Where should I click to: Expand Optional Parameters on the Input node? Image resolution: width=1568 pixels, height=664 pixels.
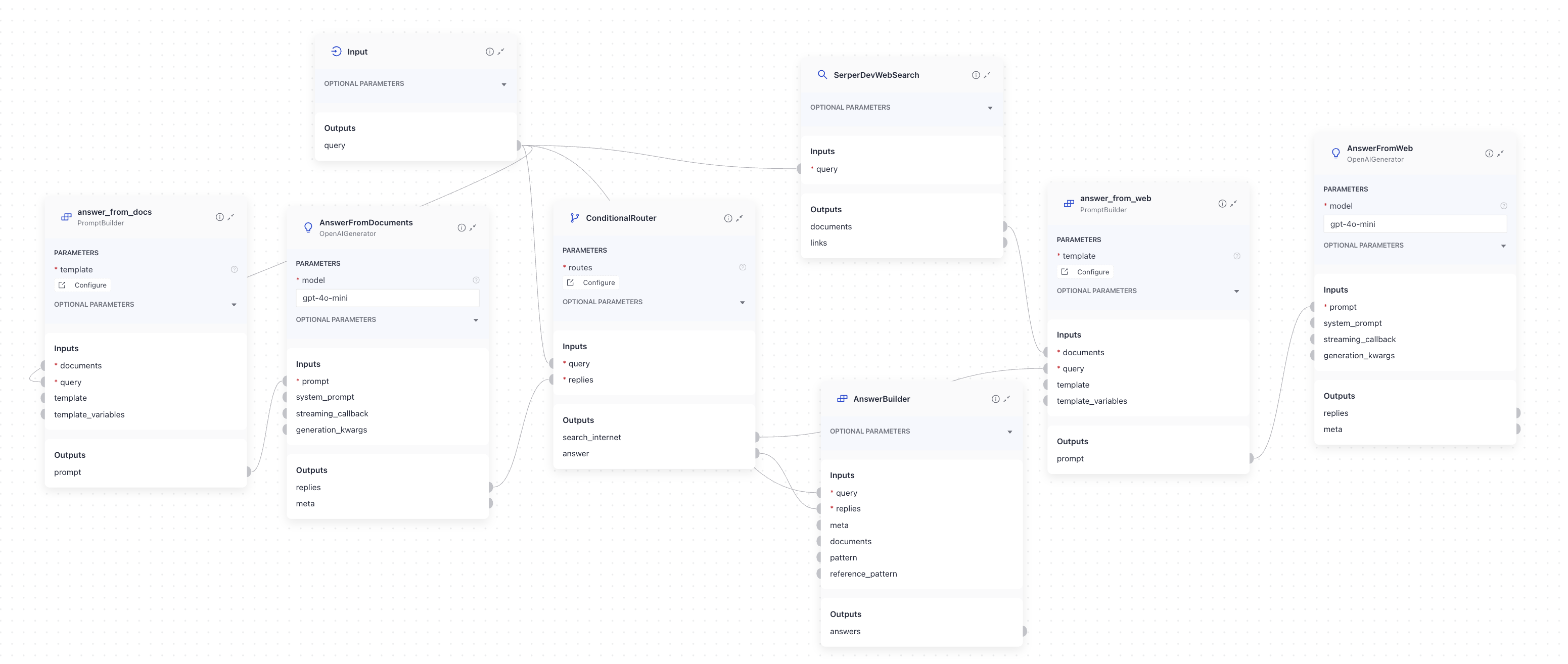coord(504,84)
